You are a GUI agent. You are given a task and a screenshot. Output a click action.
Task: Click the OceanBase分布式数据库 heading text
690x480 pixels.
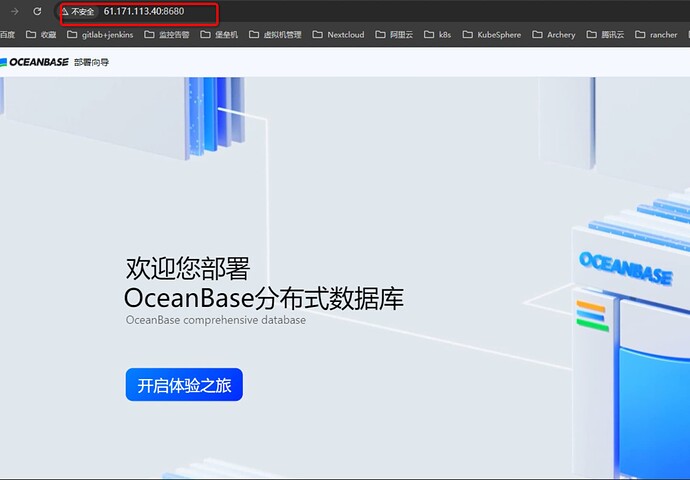264,298
